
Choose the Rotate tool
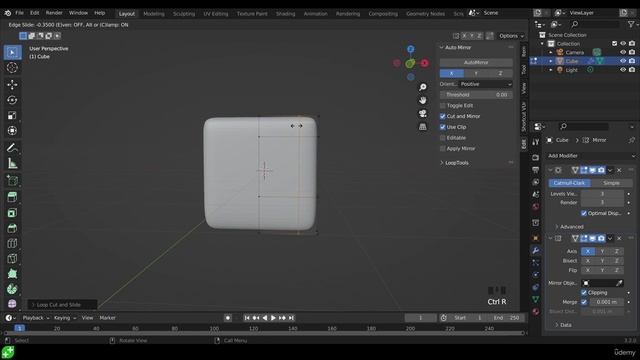click(x=12, y=100)
